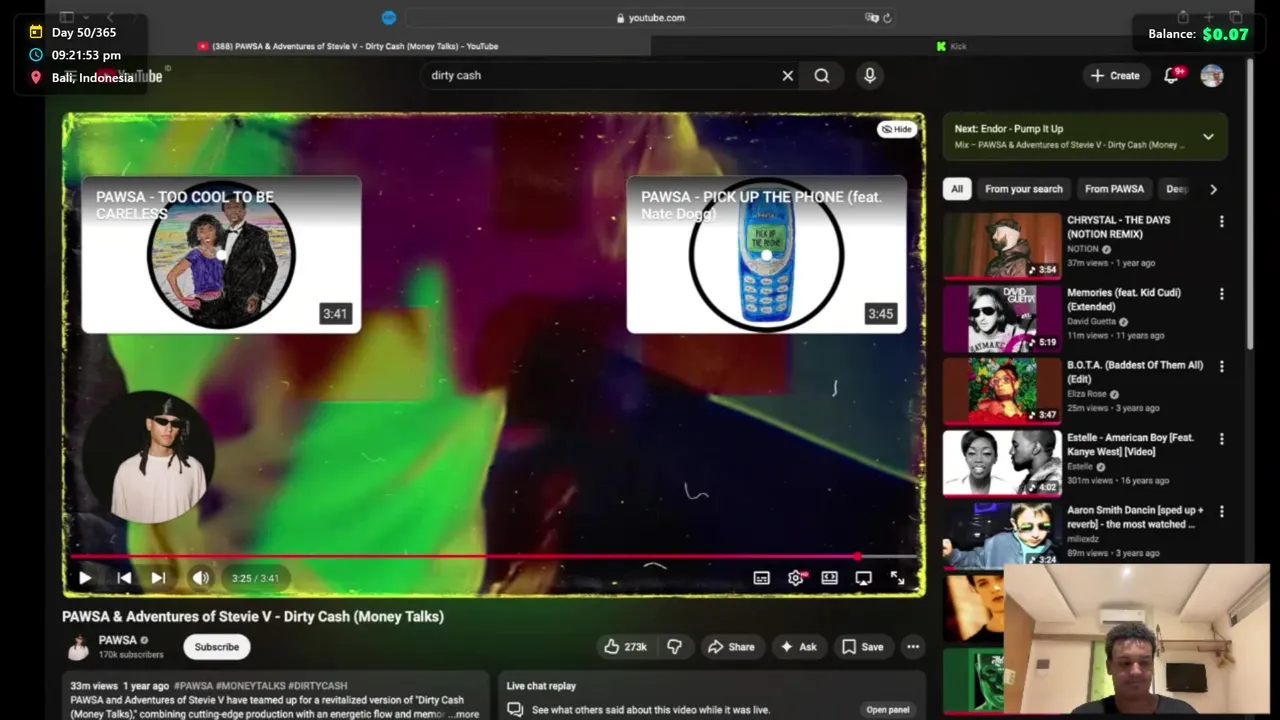Click the David Guetta channel name
Image resolution: width=1280 pixels, height=720 pixels.
[1091, 322]
